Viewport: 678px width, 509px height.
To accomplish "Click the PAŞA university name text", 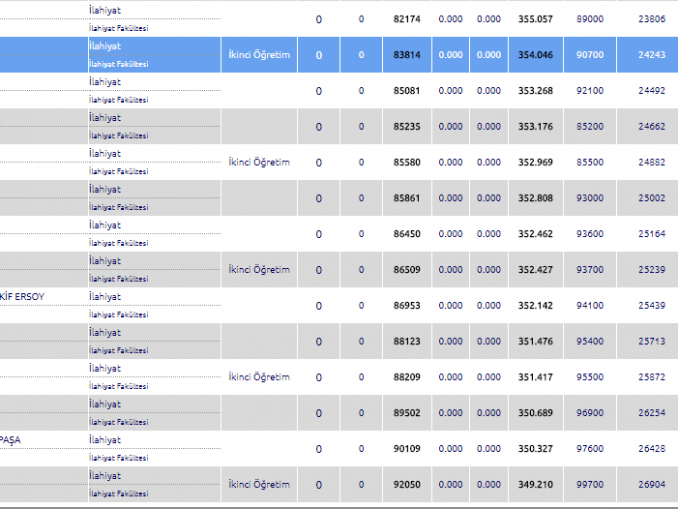I will click(10, 440).
